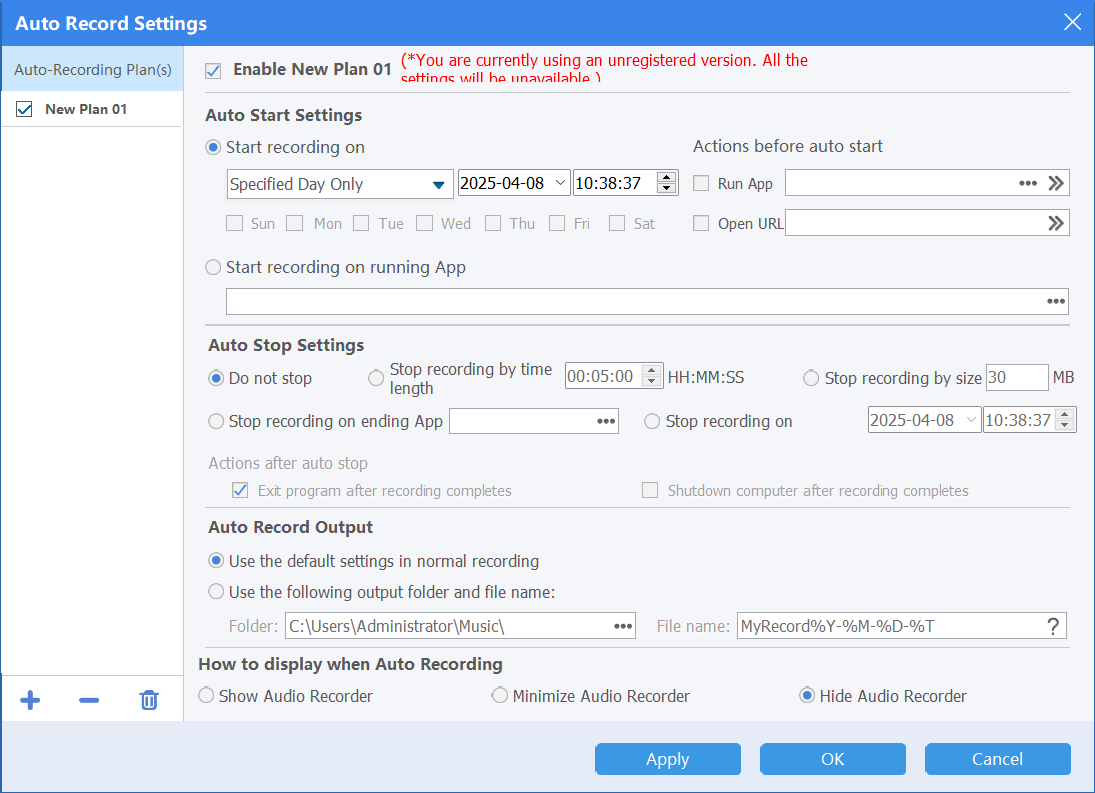
Task: Close the Auto Record Settings dialog
Action: coord(1072,22)
